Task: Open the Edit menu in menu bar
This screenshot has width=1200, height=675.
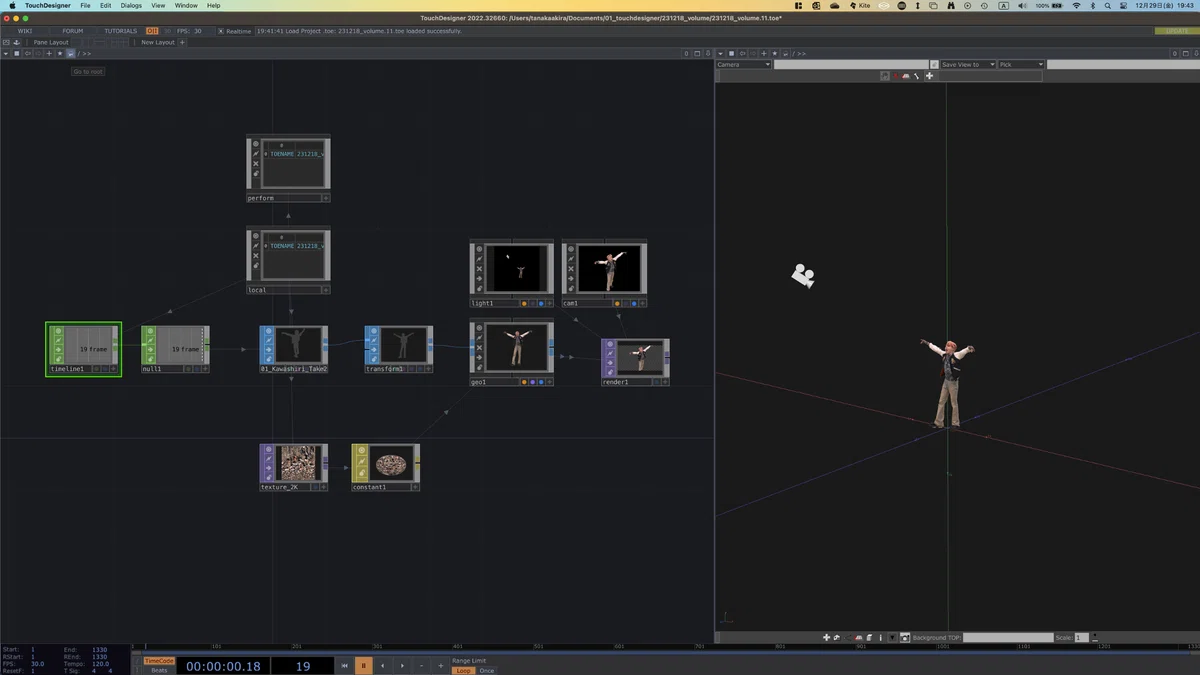Action: click(x=105, y=5)
